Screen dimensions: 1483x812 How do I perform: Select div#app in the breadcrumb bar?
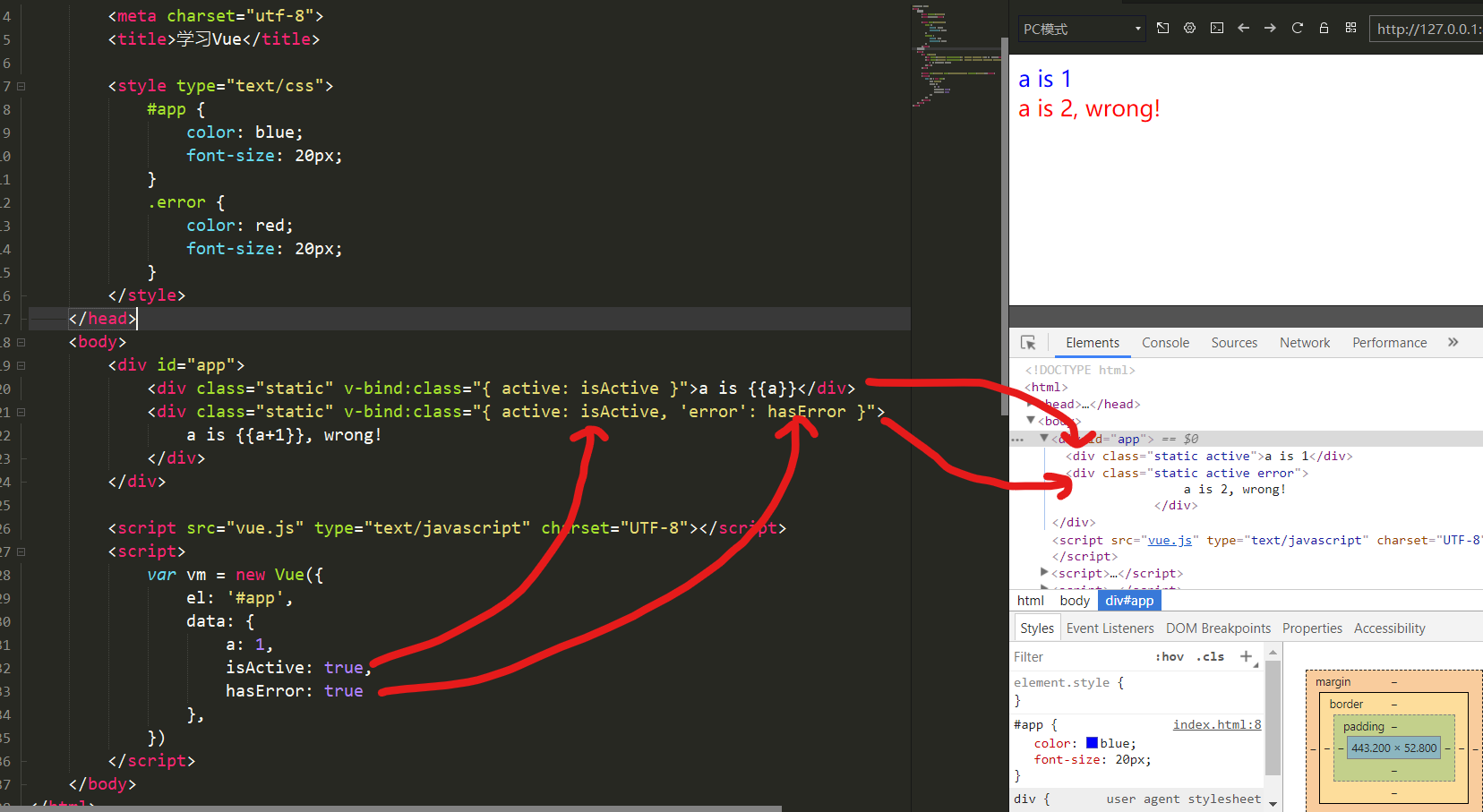[1129, 601]
